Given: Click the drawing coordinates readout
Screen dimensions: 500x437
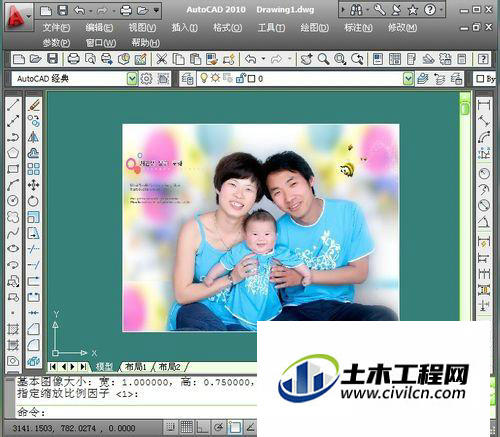Looking at the screenshot, I should click(74, 428).
